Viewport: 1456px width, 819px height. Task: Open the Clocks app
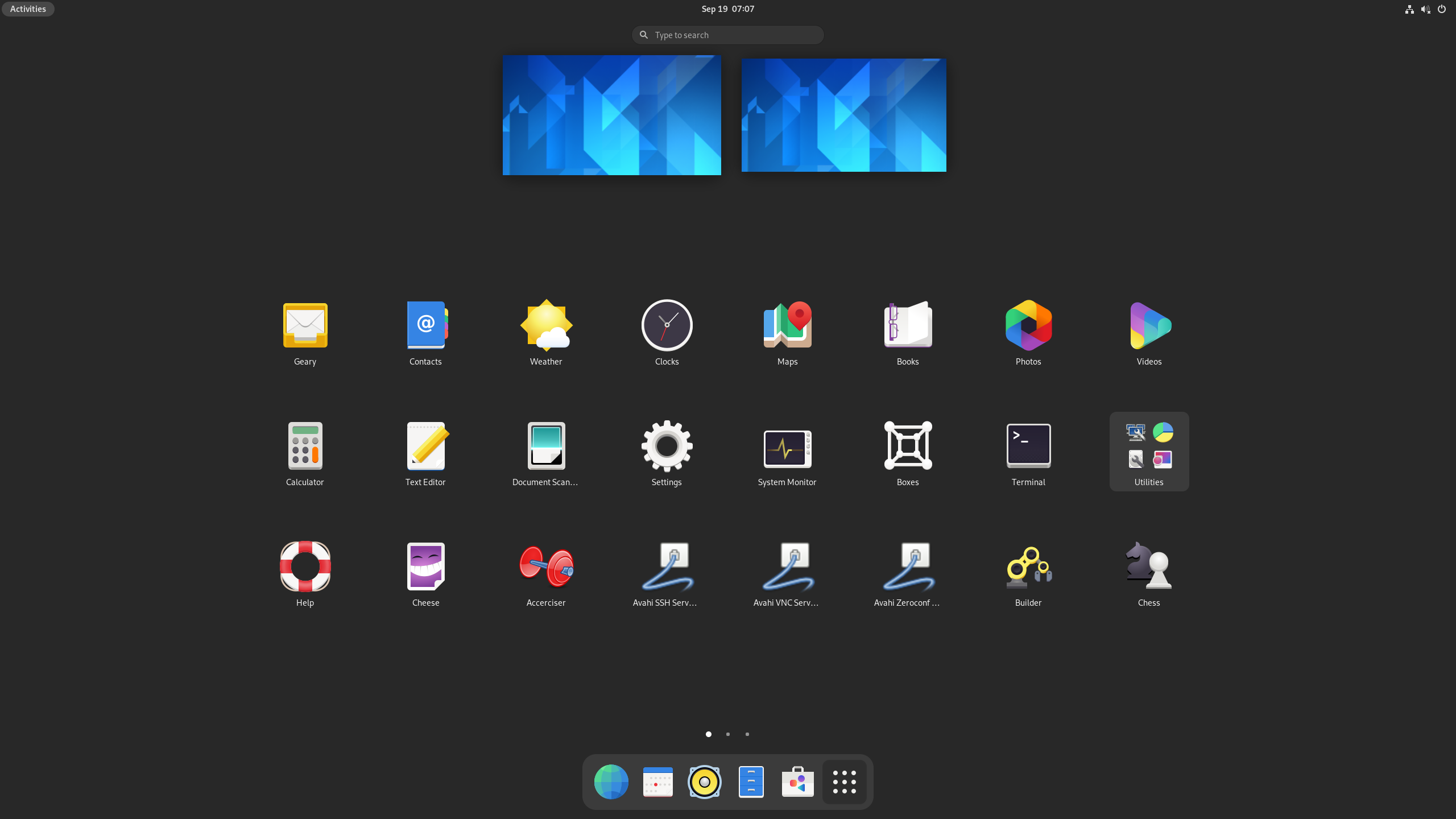coord(666,333)
